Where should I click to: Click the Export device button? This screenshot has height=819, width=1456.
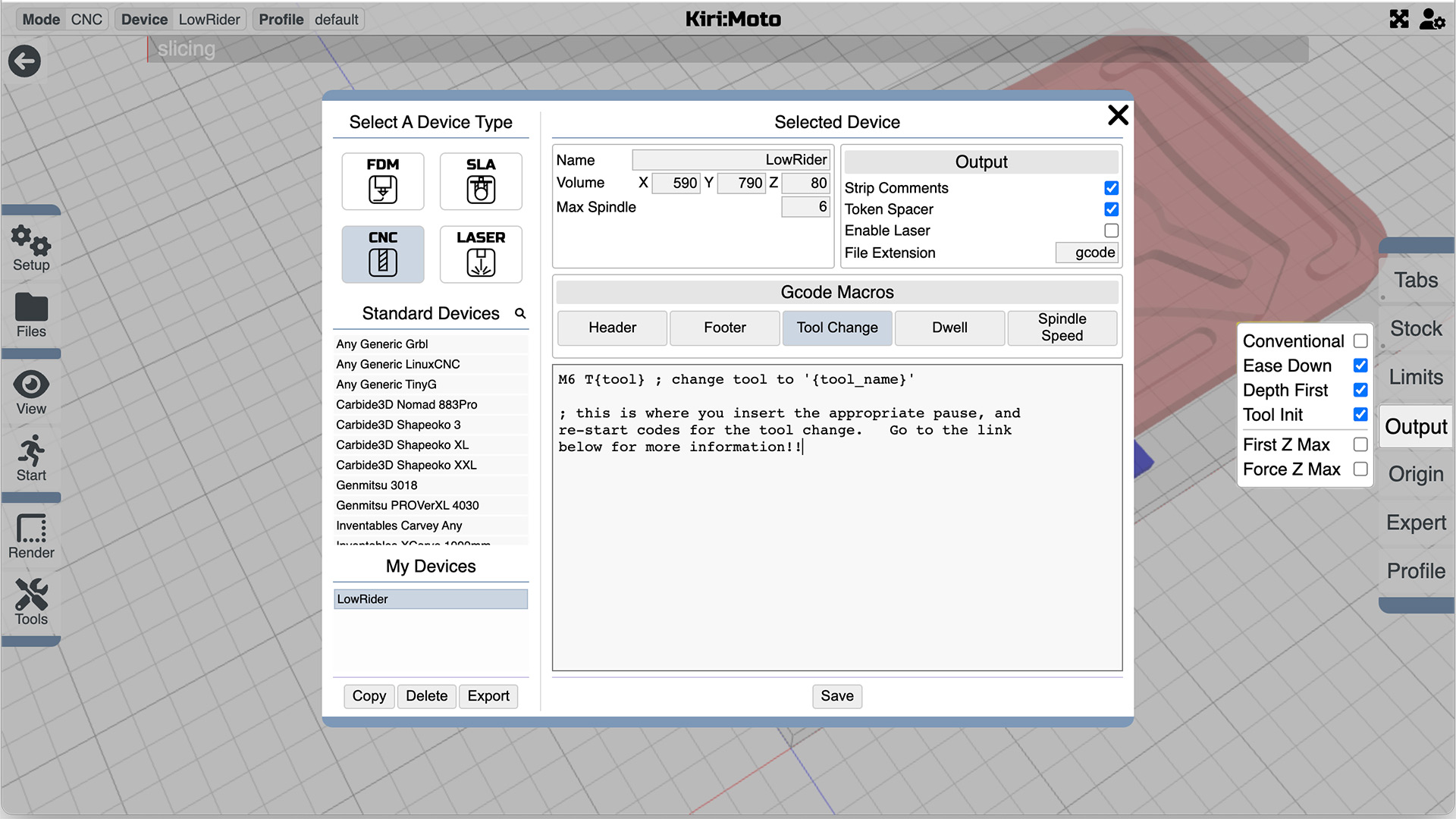[488, 696]
